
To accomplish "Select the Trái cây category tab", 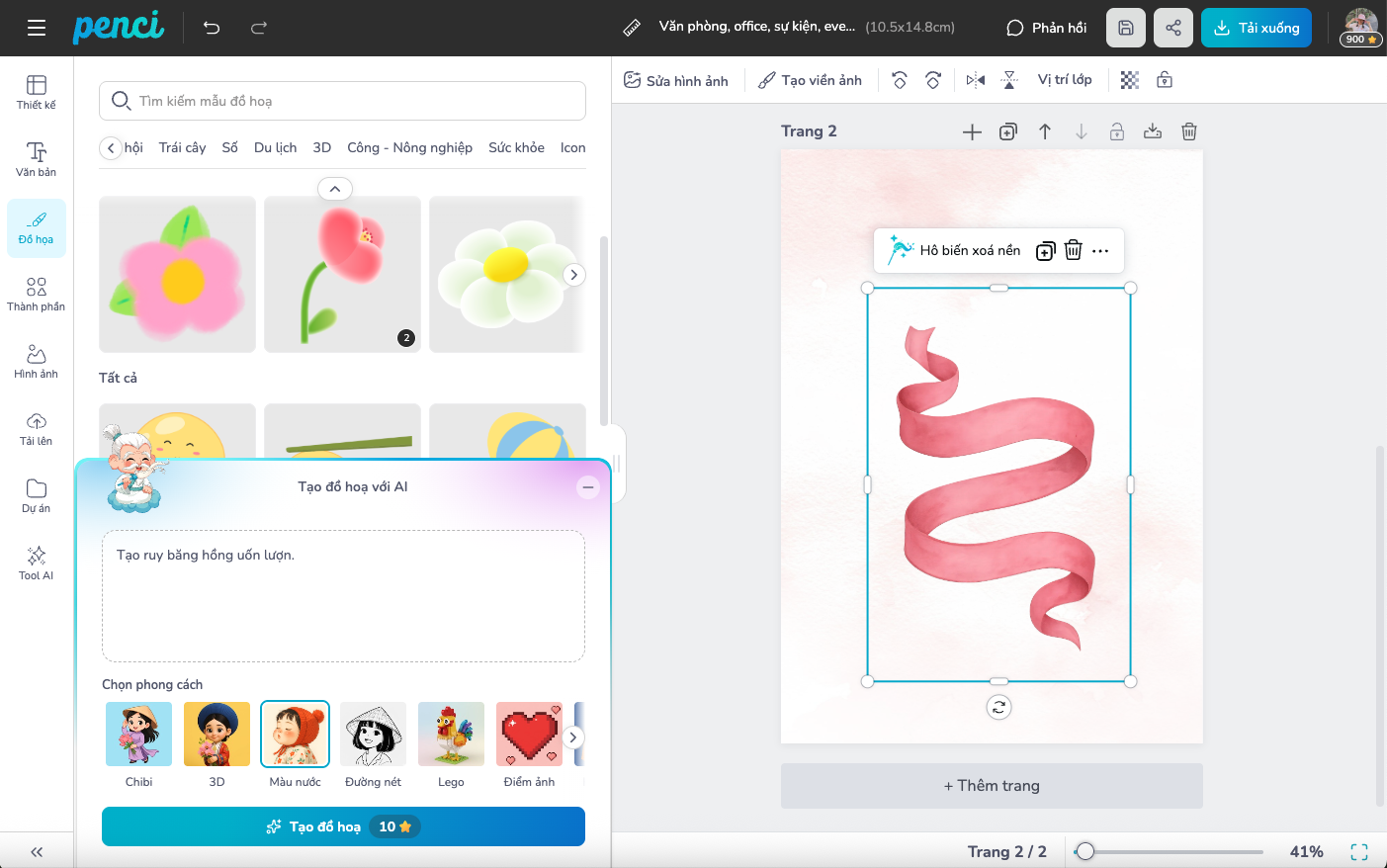I will [x=182, y=147].
